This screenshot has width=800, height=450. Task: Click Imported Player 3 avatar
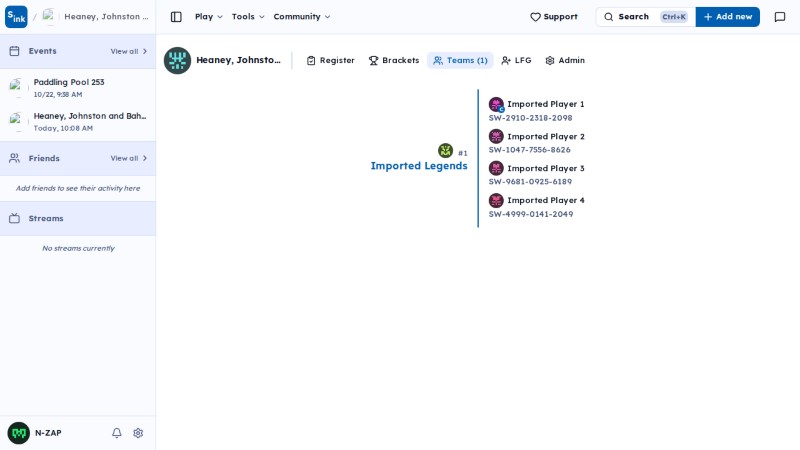tap(496, 168)
